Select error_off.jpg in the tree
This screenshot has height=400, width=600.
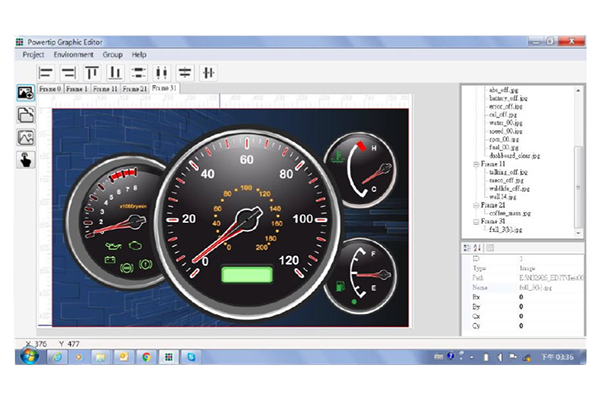click(505, 106)
